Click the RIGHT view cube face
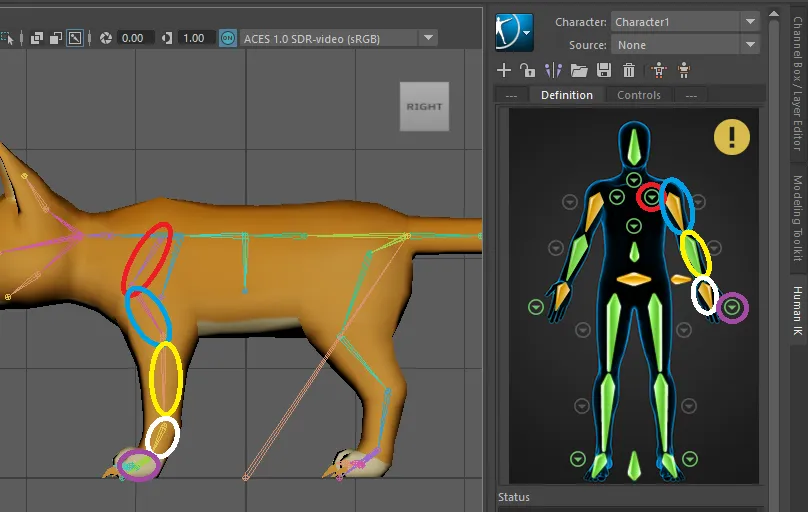808x512 pixels. click(x=425, y=107)
